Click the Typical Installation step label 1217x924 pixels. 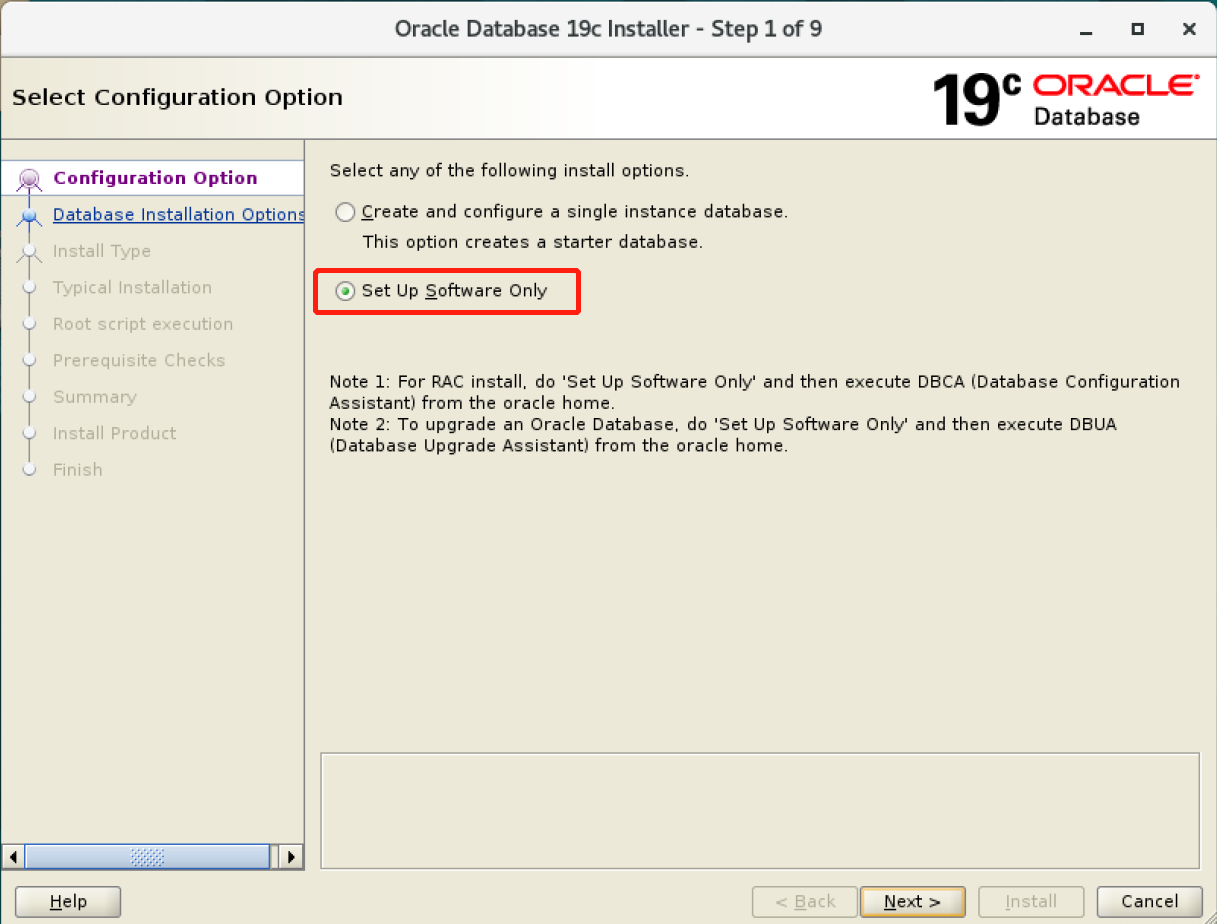coord(132,287)
